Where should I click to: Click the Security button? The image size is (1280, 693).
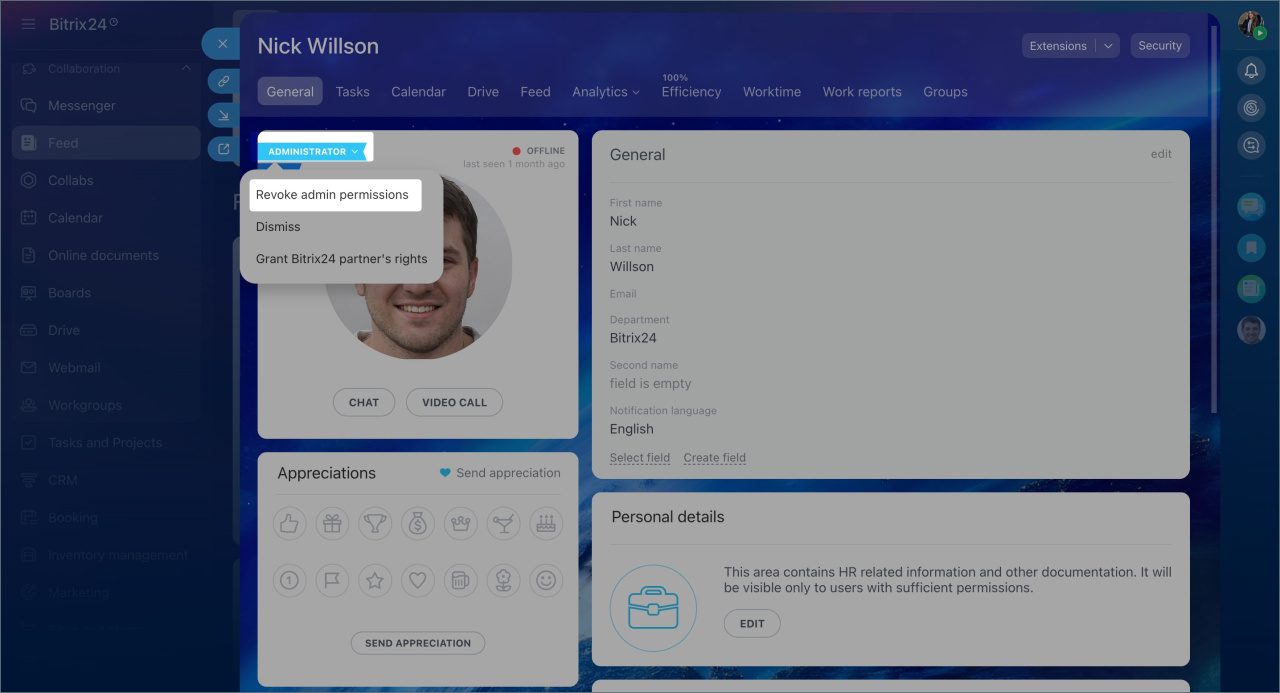coord(1159,46)
